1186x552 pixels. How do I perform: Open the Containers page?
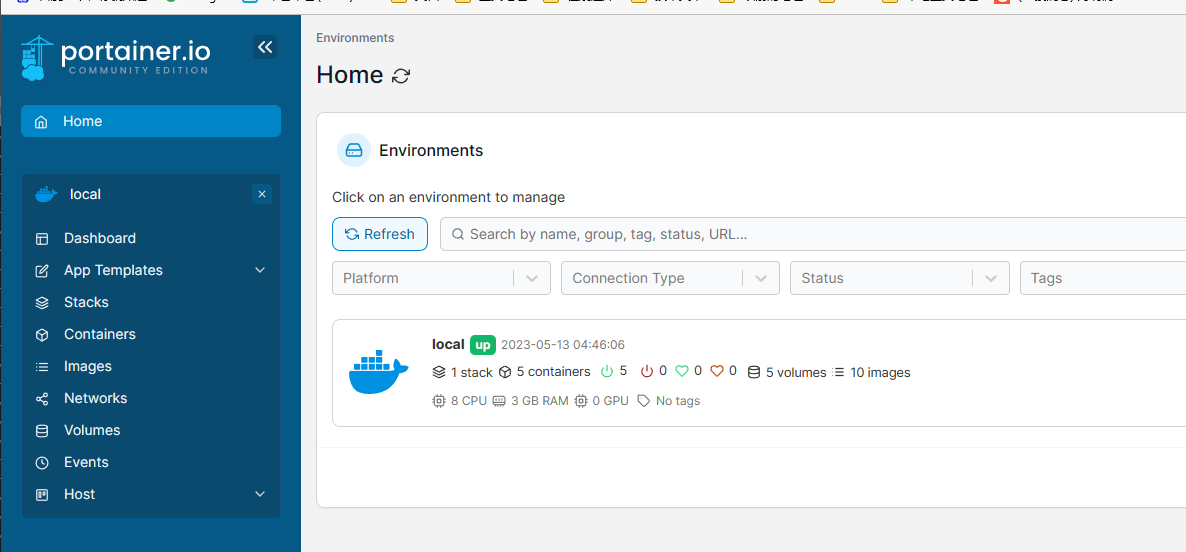point(99,334)
